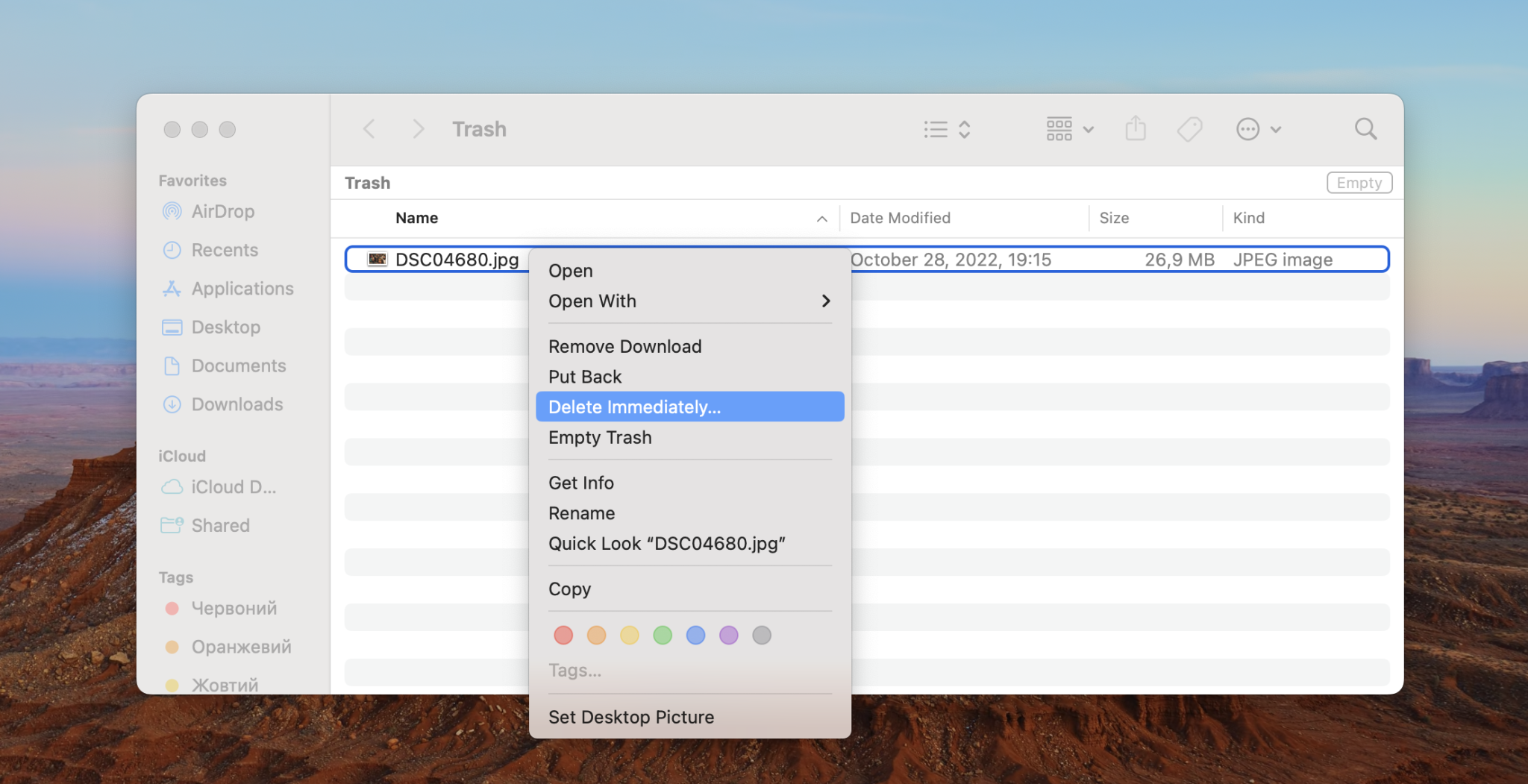
Task: Navigate back using the back arrow
Action: pyautogui.click(x=369, y=128)
